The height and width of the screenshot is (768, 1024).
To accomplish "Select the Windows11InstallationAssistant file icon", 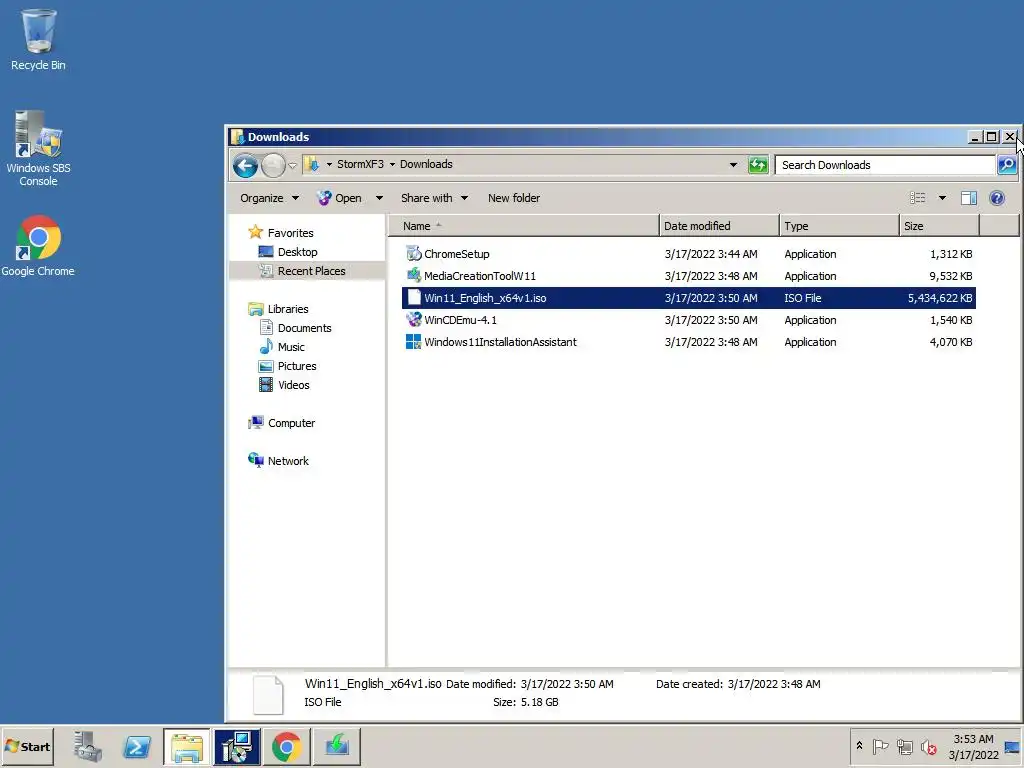I will (x=413, y=342).
